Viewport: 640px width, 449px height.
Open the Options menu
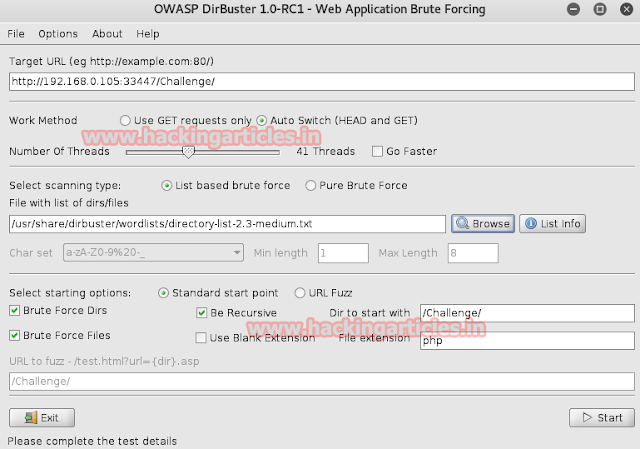[x=58, y=34]
